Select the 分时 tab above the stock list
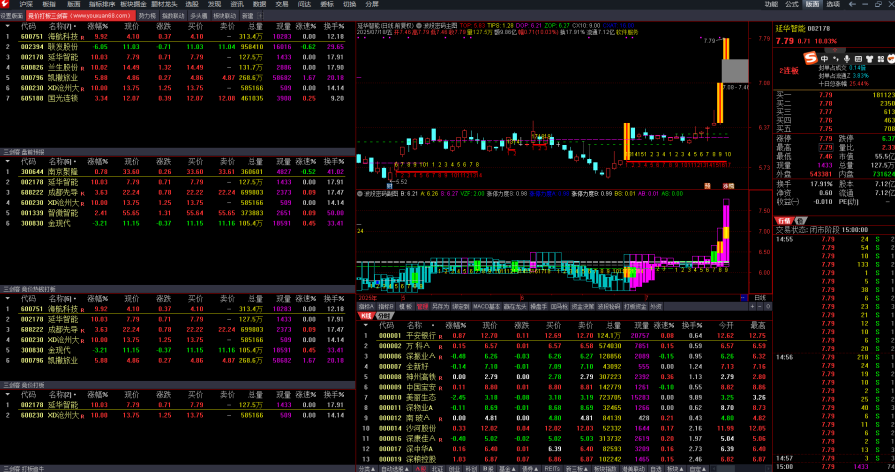This screenshot has width=895, height=472. pyautogui.click(x=383, y=315)
